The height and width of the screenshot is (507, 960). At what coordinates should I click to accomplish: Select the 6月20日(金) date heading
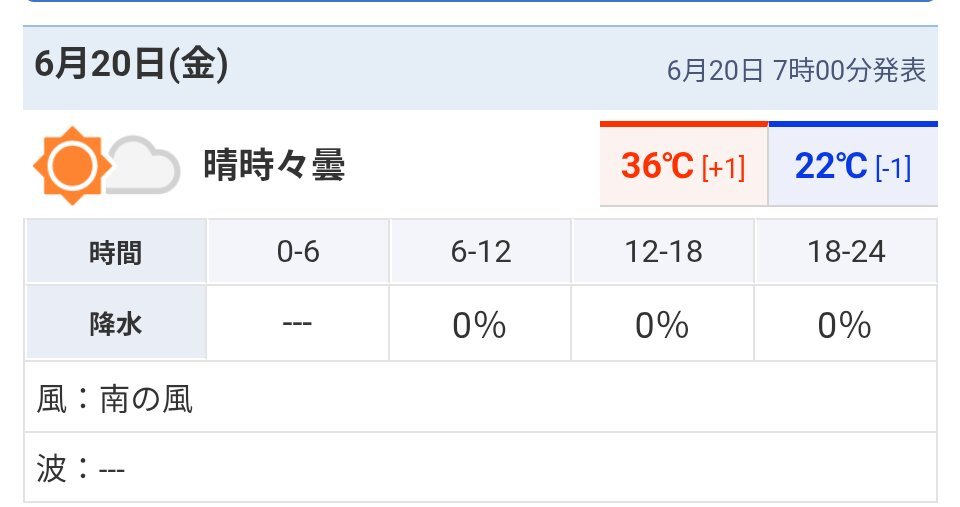click(x=131, y=64)
